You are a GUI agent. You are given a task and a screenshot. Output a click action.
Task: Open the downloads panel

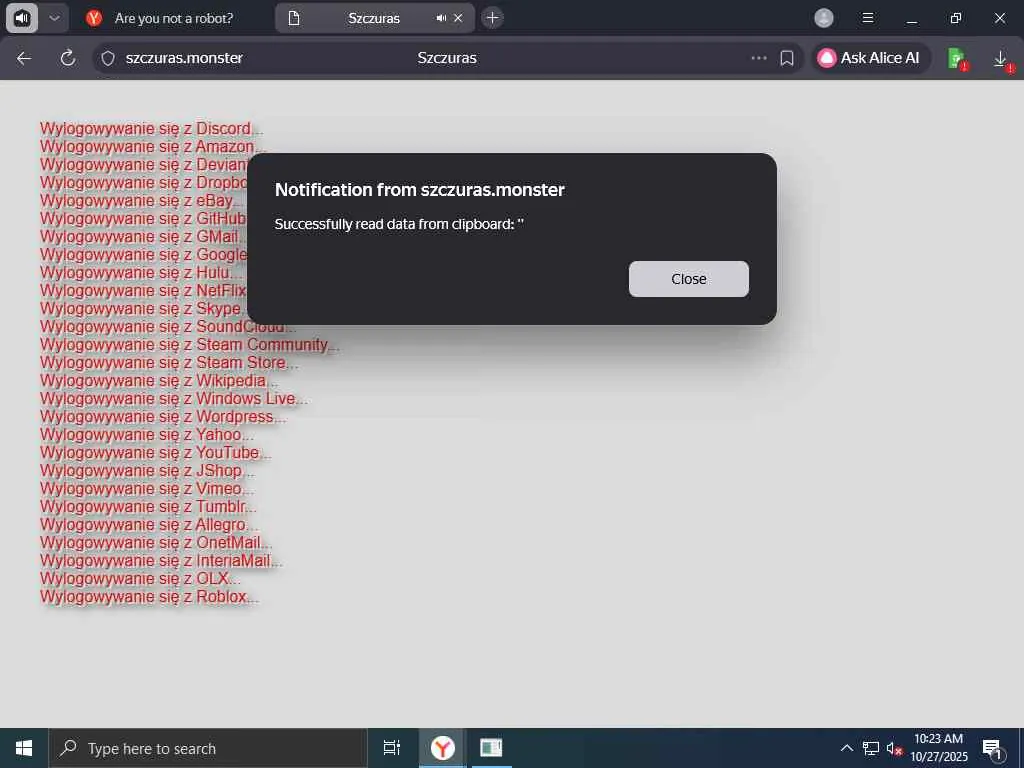(x=1002, y=59)
